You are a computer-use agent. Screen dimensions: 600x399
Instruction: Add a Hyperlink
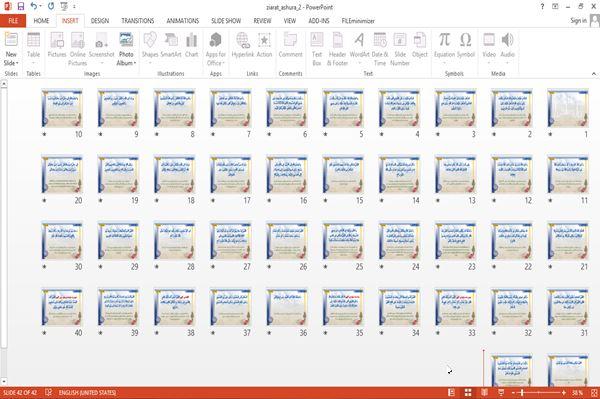click(243, 45)
